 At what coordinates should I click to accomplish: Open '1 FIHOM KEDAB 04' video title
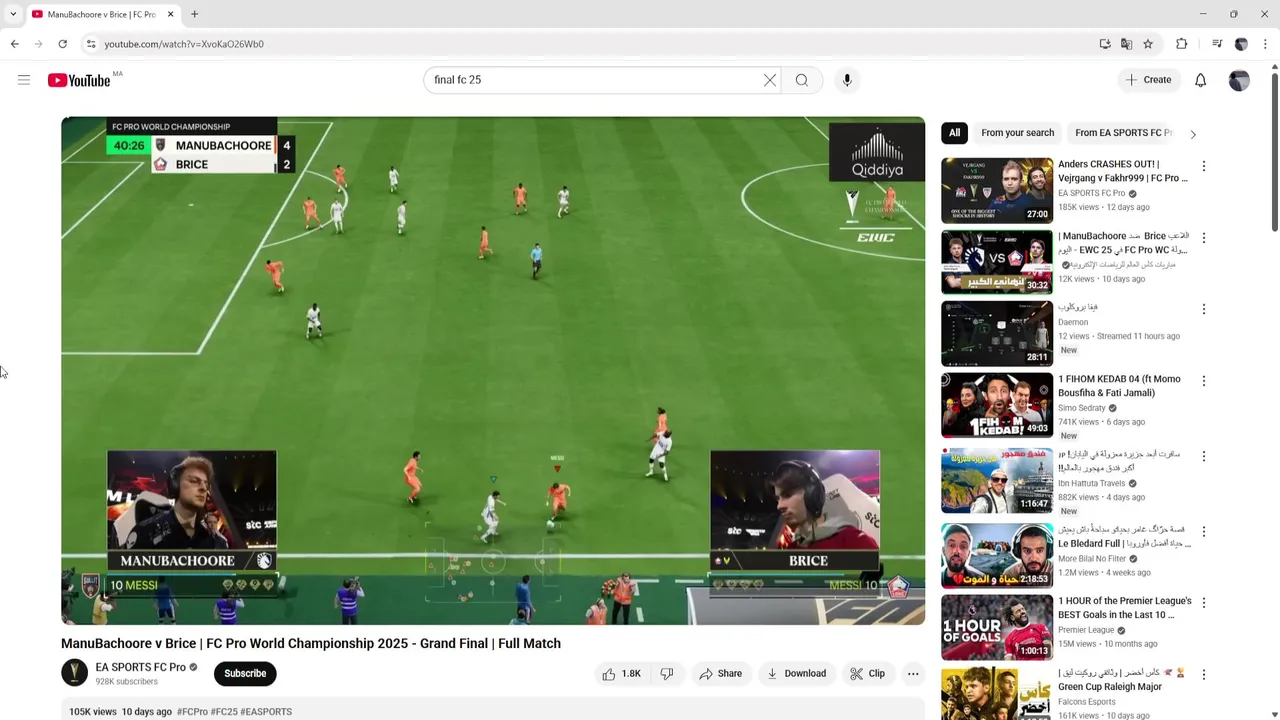(1119, 385)
